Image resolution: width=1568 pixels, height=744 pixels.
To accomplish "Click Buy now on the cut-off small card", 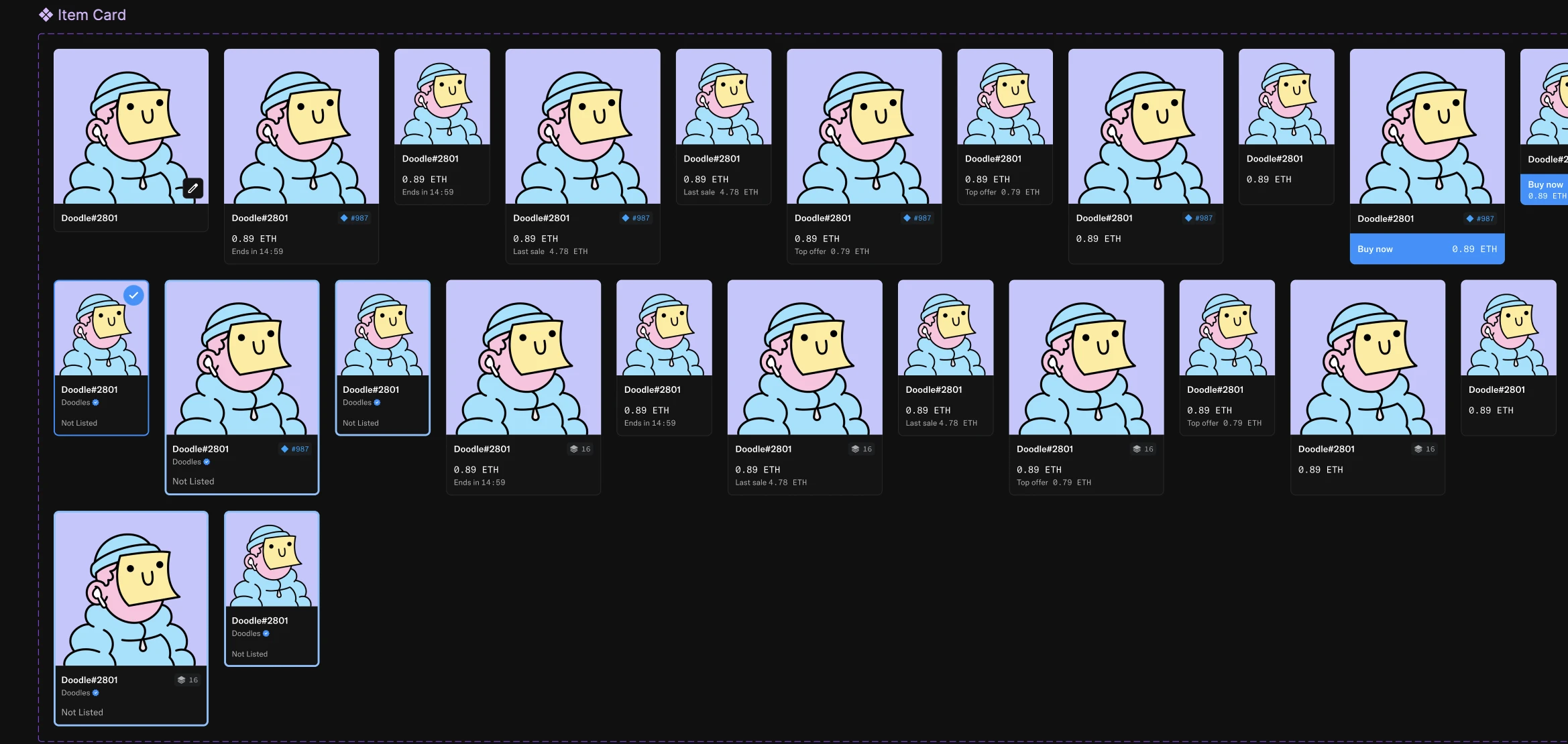I will (1545, 190).
